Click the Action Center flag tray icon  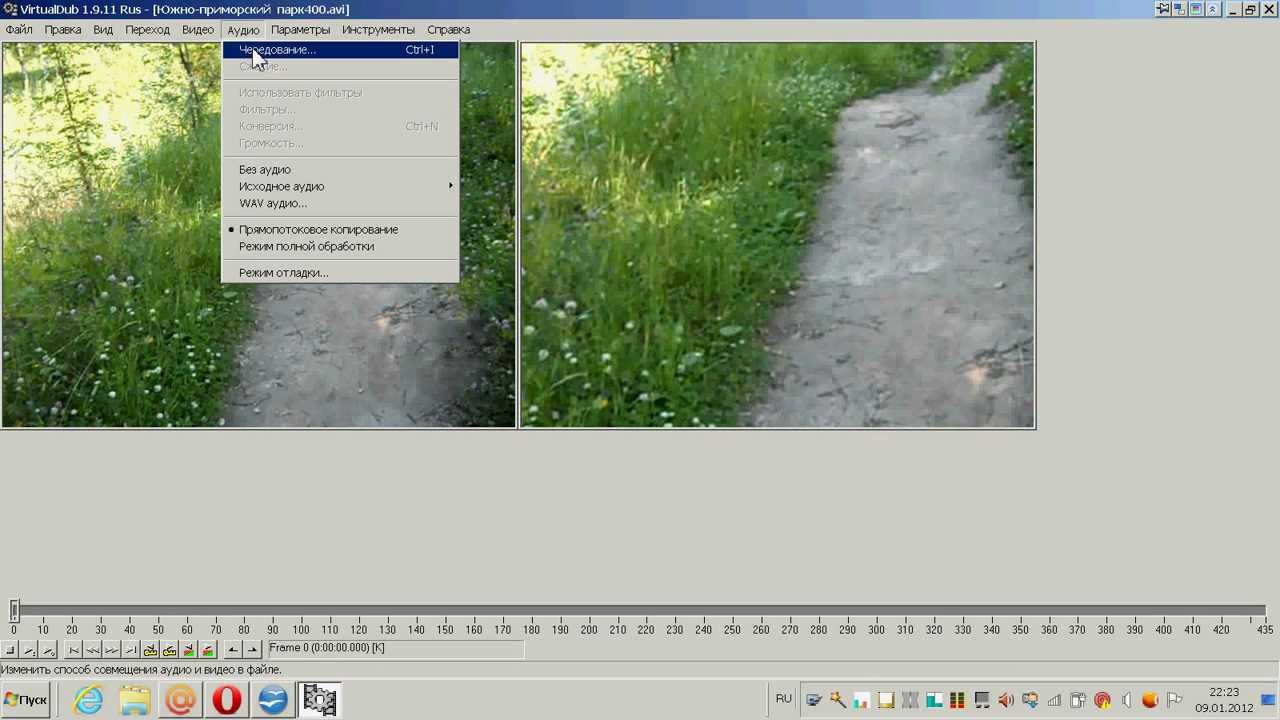(x=1174, y=700)
